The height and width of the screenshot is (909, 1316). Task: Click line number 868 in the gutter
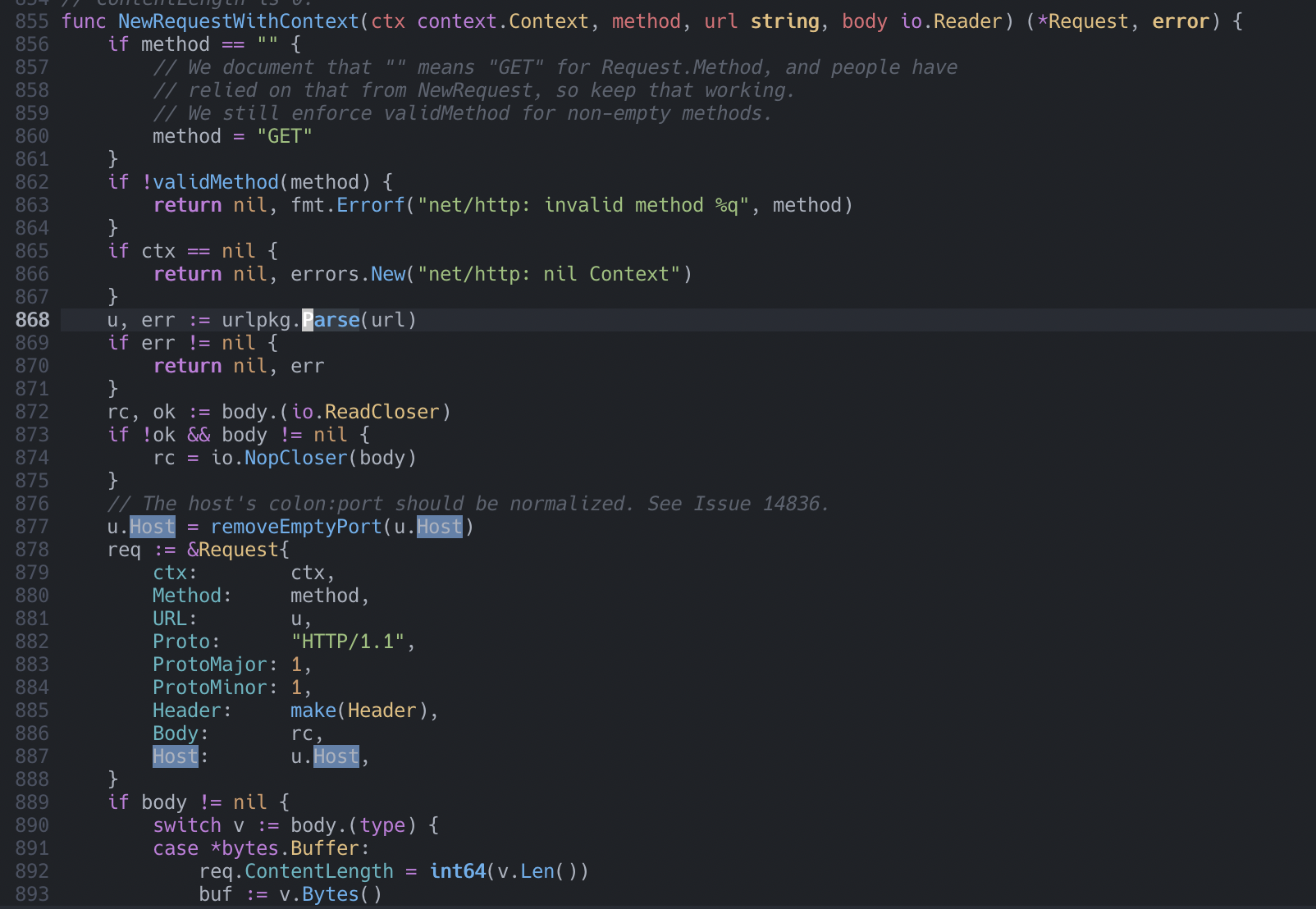pyautogui.click(x=32, y=319)
